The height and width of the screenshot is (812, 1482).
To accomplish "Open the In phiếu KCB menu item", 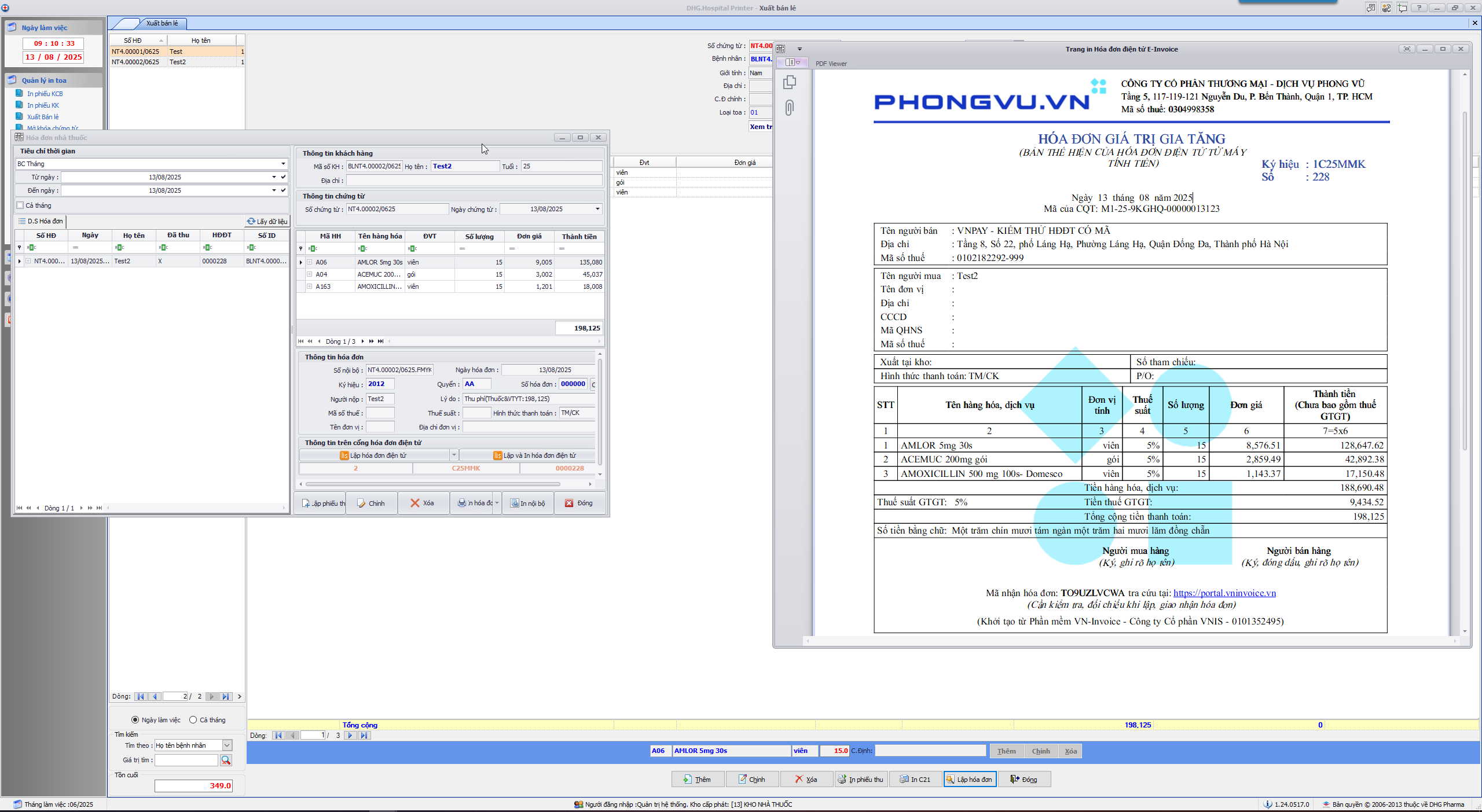I will click(45, 94).
